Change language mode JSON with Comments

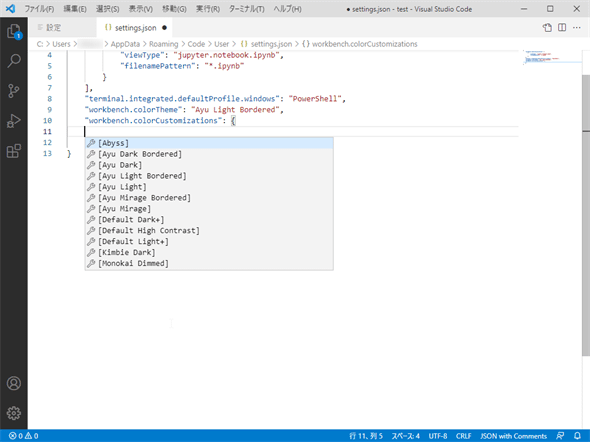coord(513,436)
